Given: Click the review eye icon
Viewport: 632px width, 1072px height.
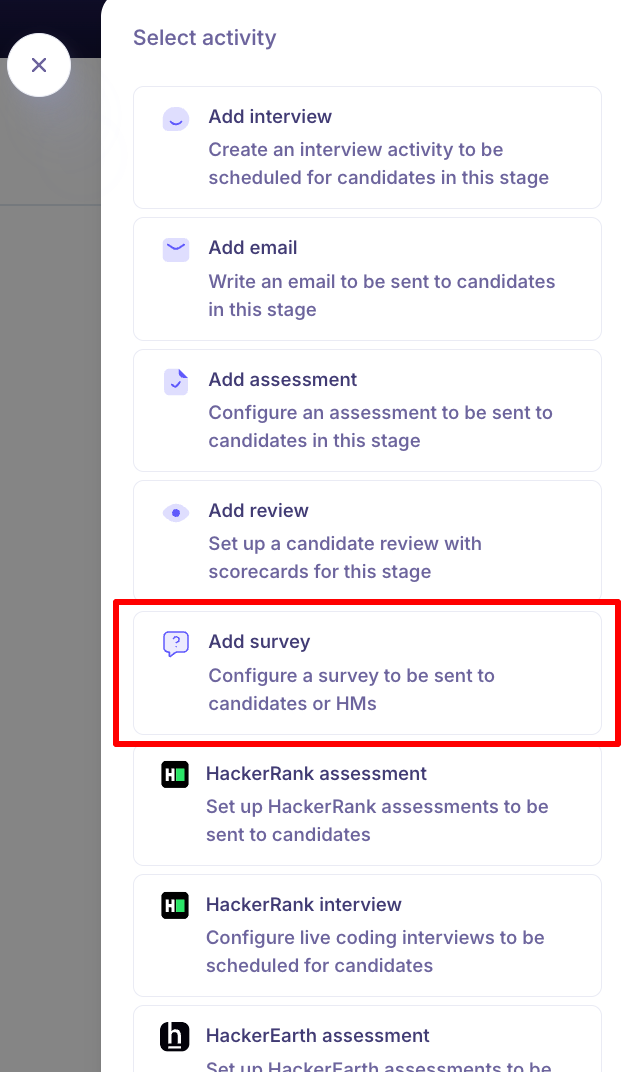Looking at the screenshot, I should pyautogui.click(x=176, y=513).
